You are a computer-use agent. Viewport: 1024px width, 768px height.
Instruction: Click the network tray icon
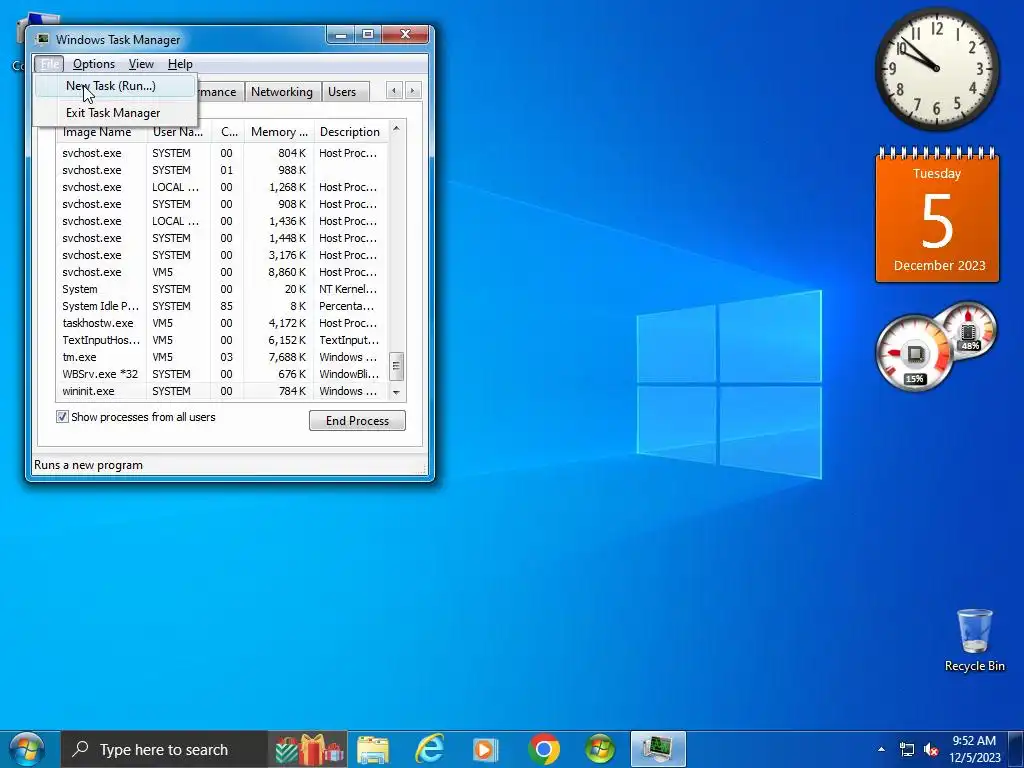[907, 750]
